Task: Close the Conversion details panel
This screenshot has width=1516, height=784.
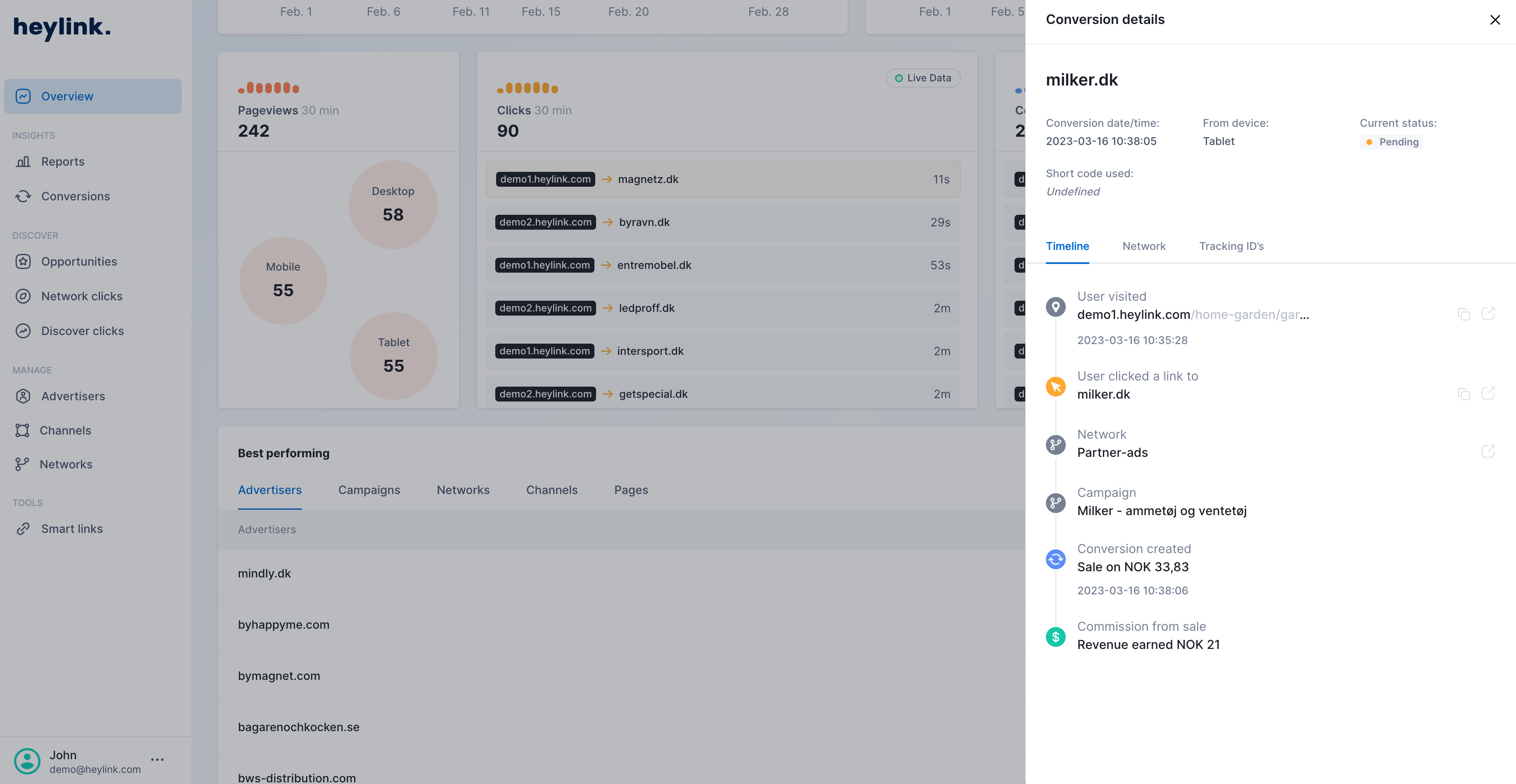Action: [1495, 19]
